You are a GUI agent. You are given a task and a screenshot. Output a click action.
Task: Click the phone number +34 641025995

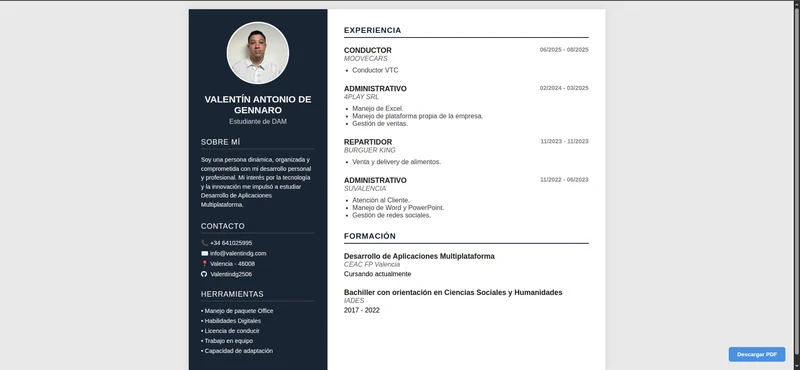[231, 243]
